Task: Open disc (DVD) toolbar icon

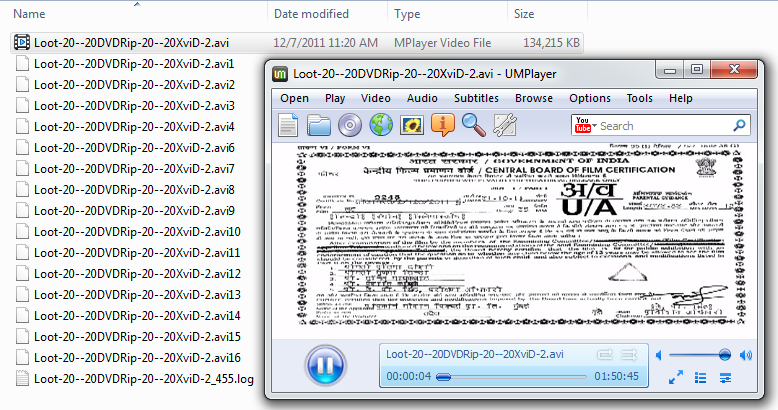Action: [350, 125]
